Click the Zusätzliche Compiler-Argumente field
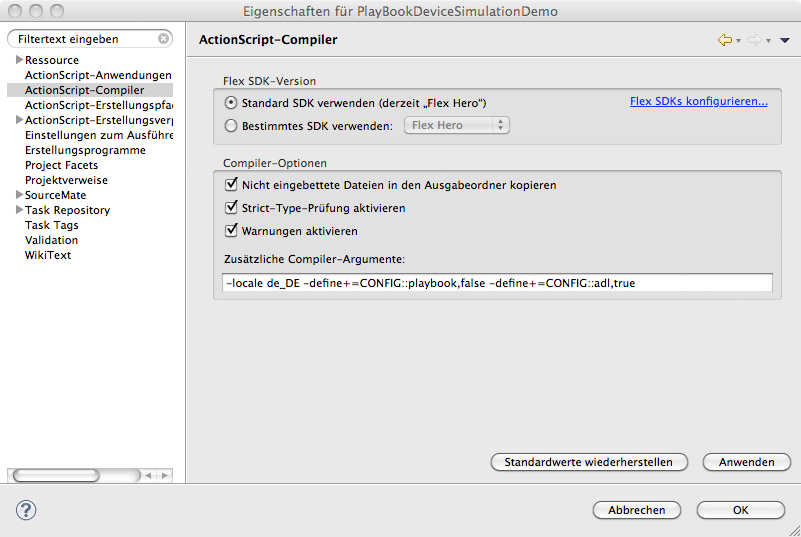The width and height of the screenshot is (801, 537). point(498,283)
